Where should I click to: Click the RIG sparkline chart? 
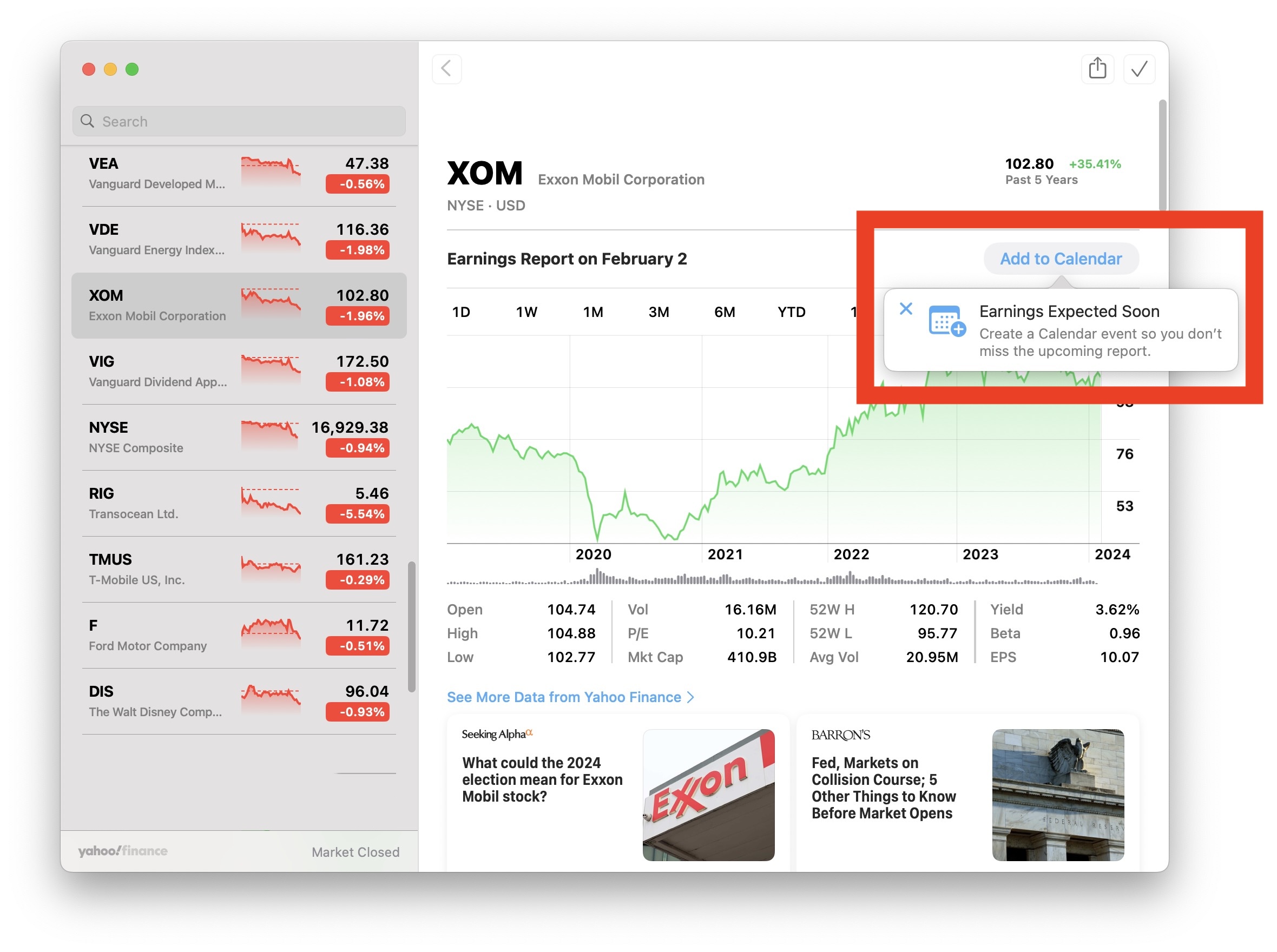271,503
